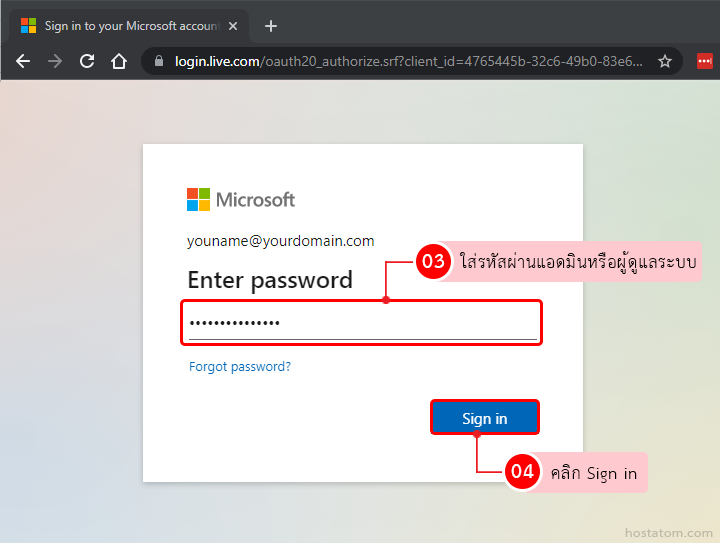Click the youname@yourdomain.com account text
Screen dimensions: 720x543
[280, 241]
